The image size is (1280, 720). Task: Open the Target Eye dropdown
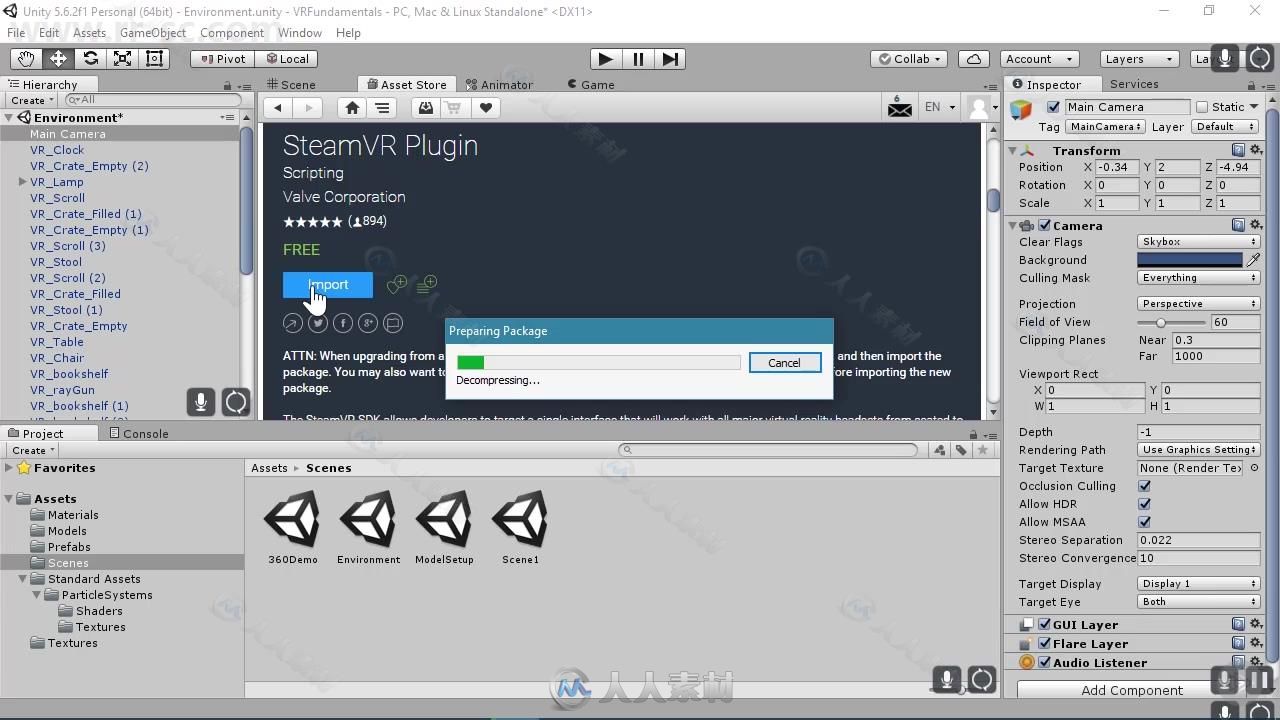pyautogui.click(x=1198, y=602)
